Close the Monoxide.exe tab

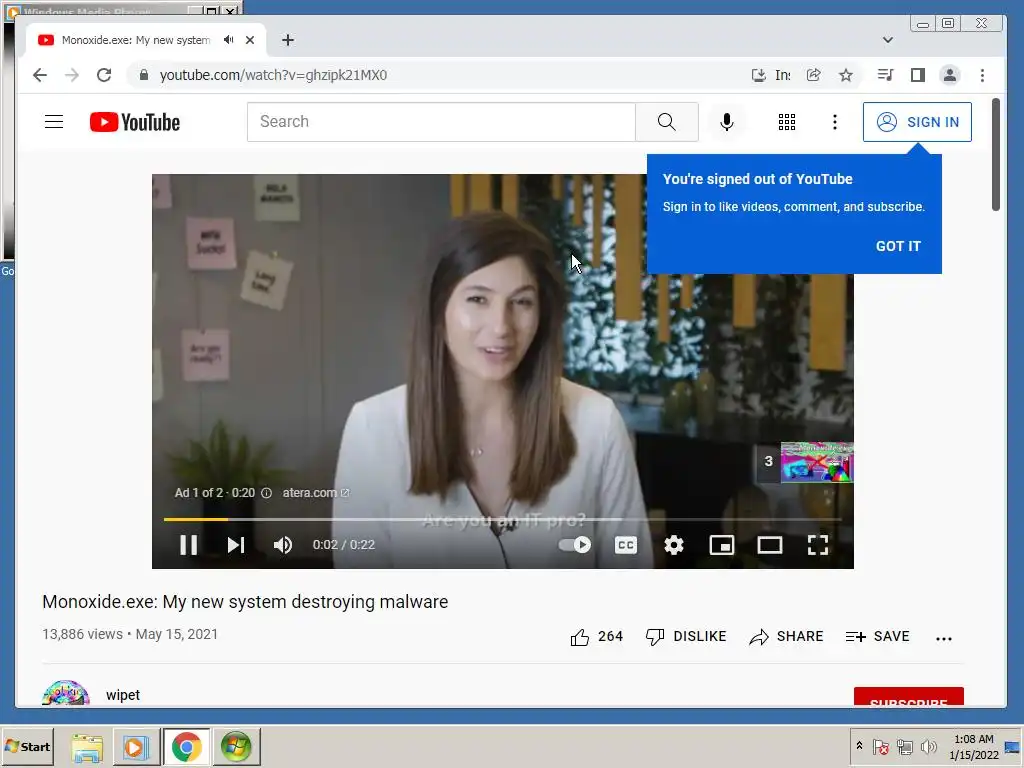(x=249, y=40)
